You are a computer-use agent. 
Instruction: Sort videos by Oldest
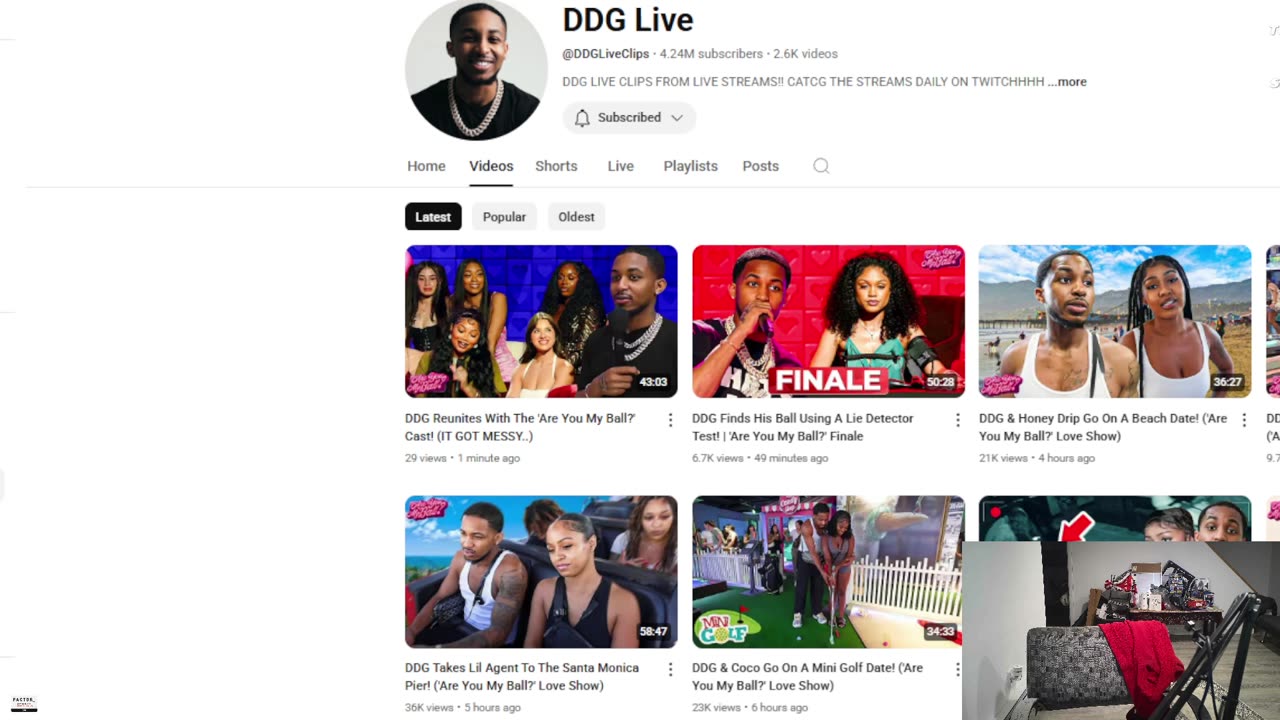click(x=576, y=217)
